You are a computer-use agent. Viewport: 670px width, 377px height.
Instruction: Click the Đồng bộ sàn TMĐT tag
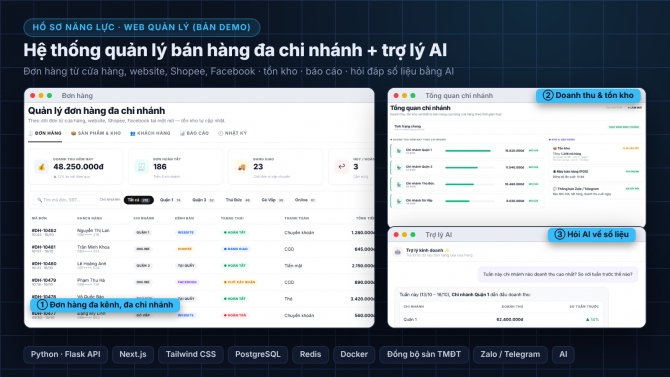(x=424, y=354)
